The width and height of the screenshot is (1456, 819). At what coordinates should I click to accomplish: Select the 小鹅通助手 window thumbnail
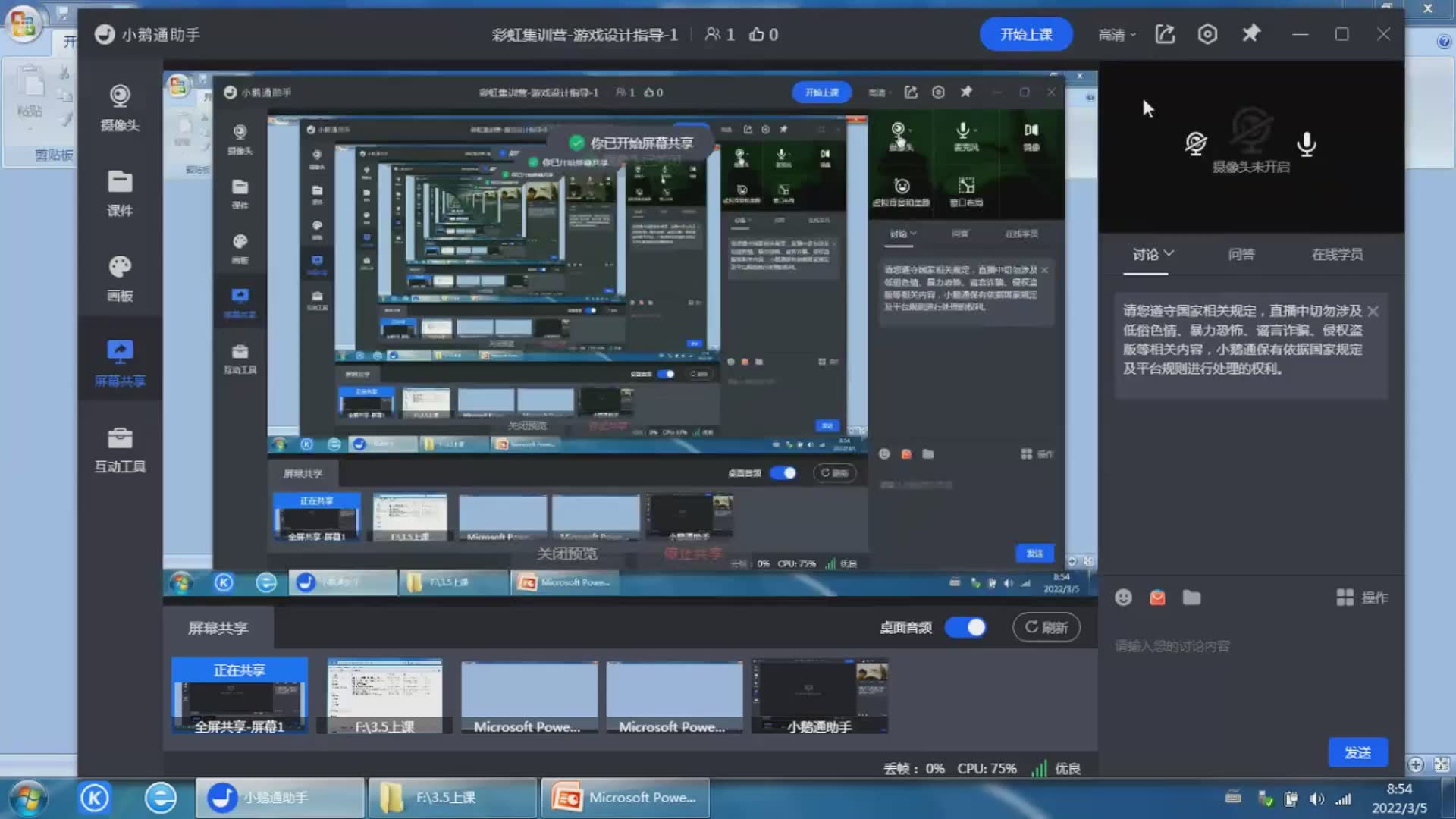point(819,695)
